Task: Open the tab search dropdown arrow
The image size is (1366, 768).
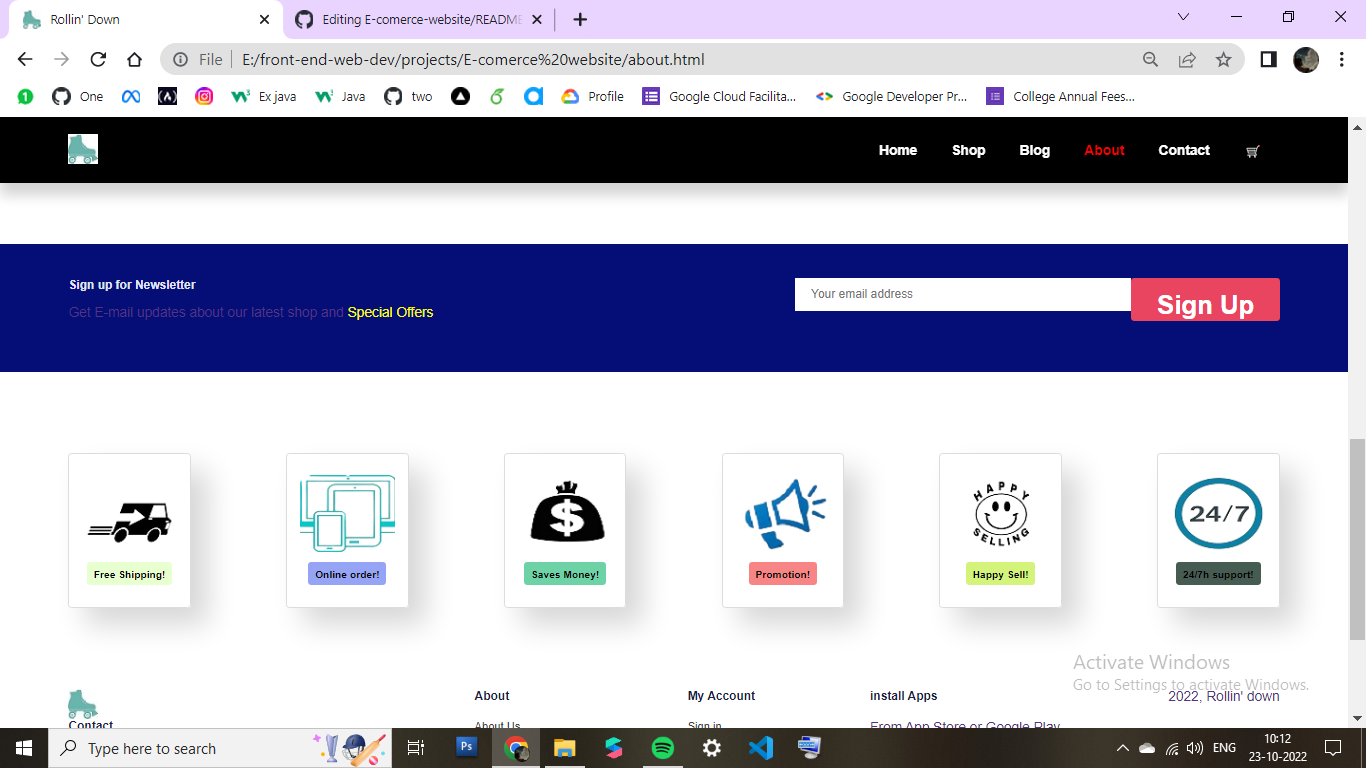Action: pos(1184,17)
